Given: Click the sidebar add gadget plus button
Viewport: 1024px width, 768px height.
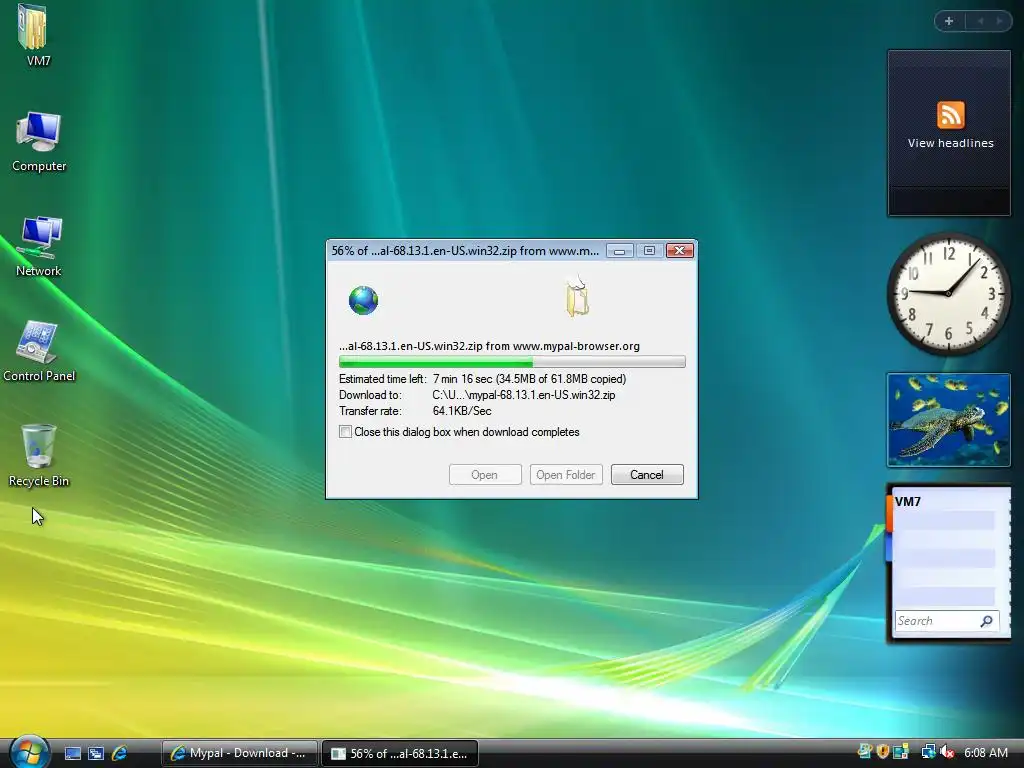Looking at the screenshot, I should (x=949, y=21).
